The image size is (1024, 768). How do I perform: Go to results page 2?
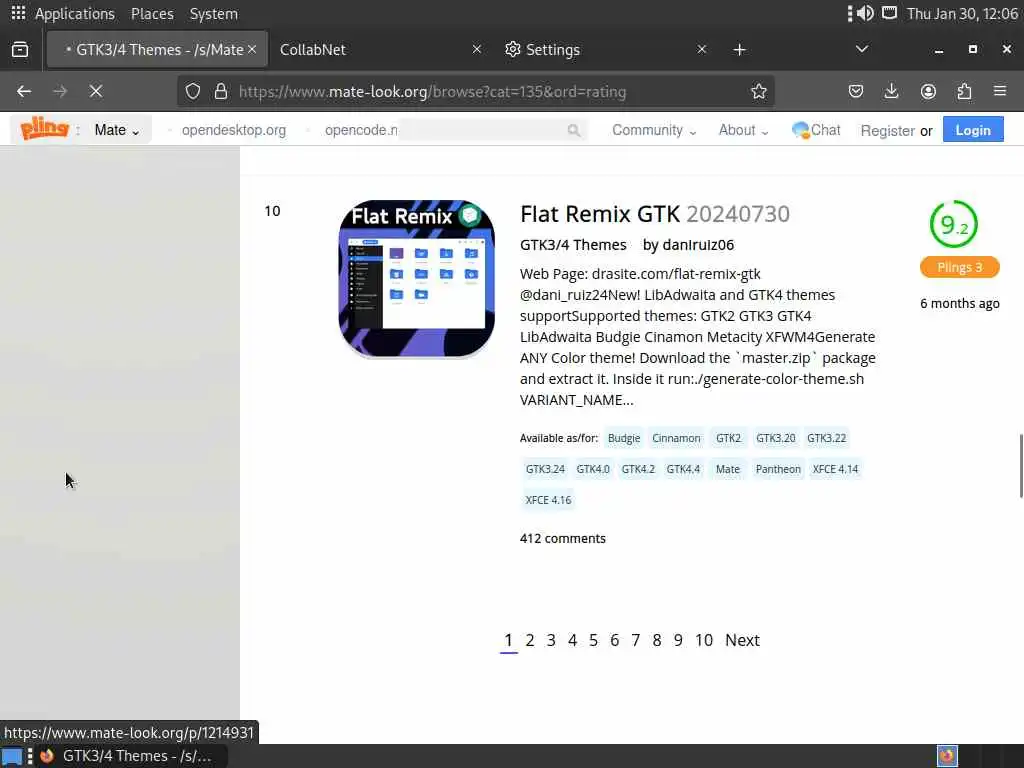[530, 640]
